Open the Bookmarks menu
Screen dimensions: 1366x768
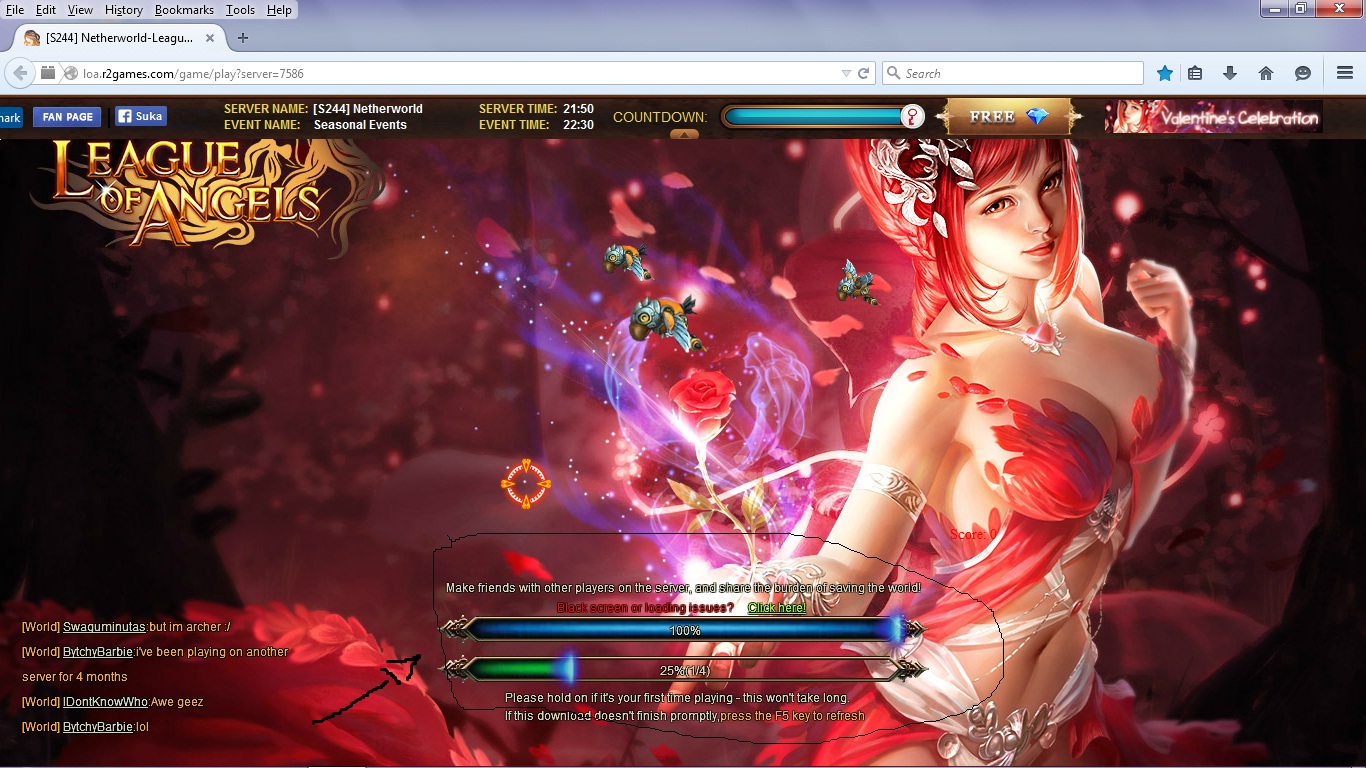(x=184, y=10)
